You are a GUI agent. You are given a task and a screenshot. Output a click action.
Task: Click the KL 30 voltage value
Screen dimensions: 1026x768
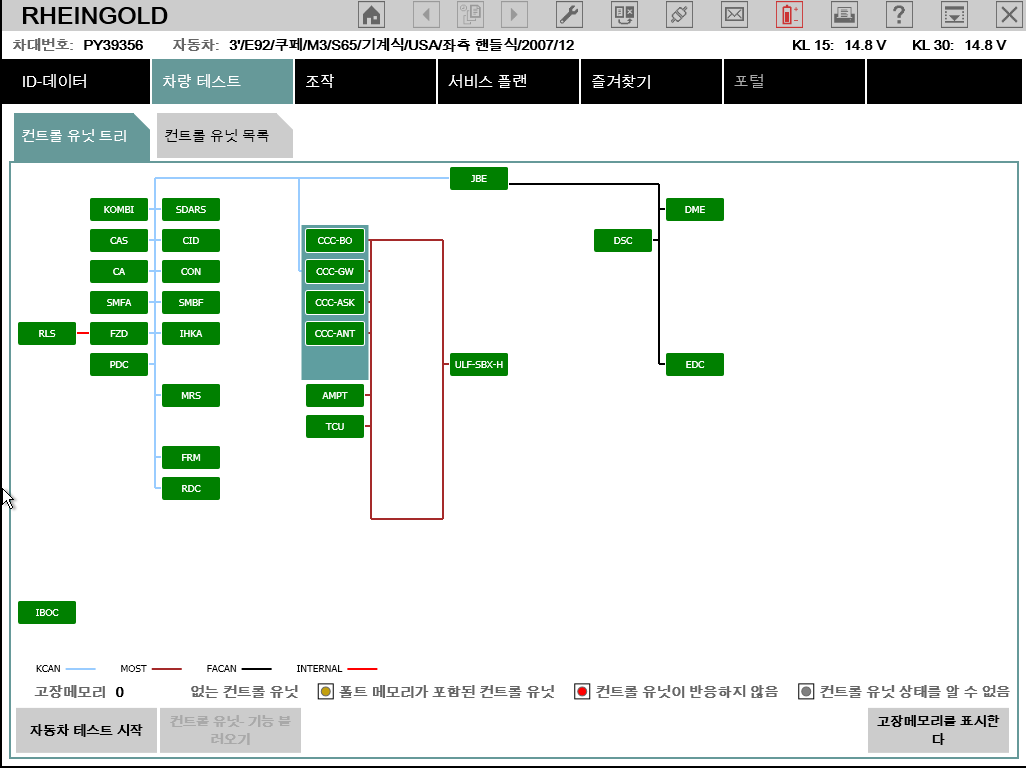[985, 45]
